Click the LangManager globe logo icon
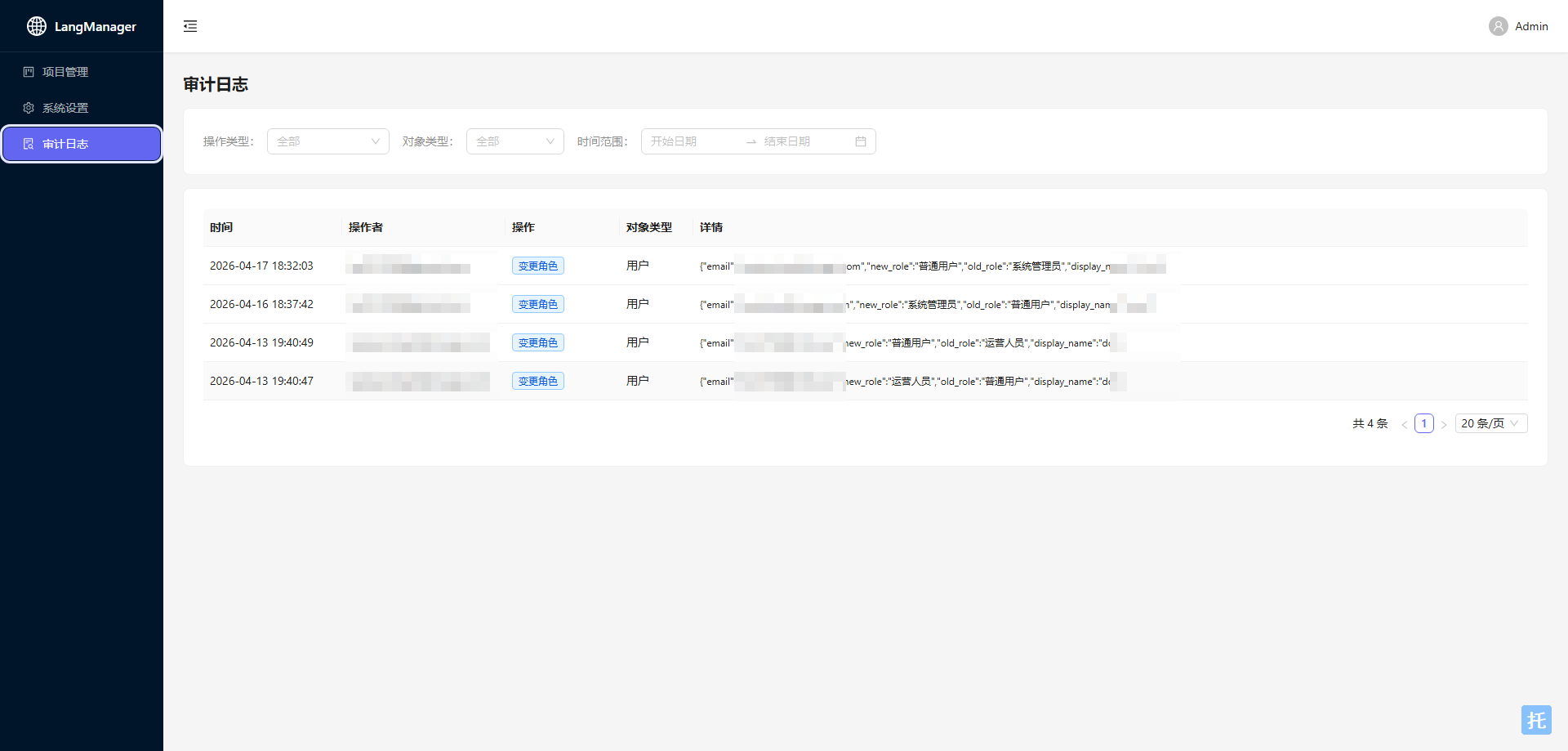Image resolution: width=1568 pixels, height=751 pixels. 37,26
